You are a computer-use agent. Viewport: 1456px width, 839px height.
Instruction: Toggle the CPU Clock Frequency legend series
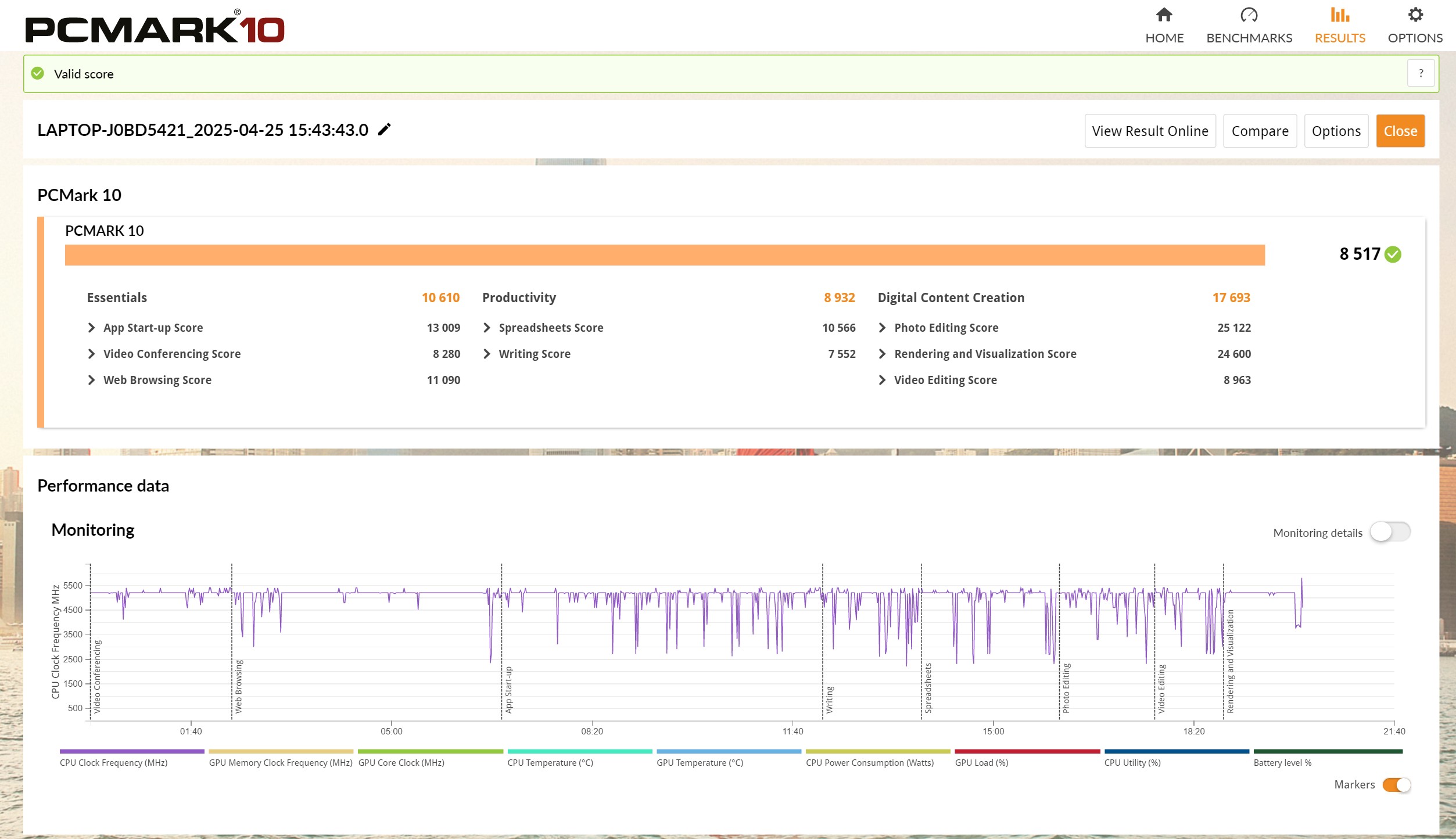[x=131, y=752]
